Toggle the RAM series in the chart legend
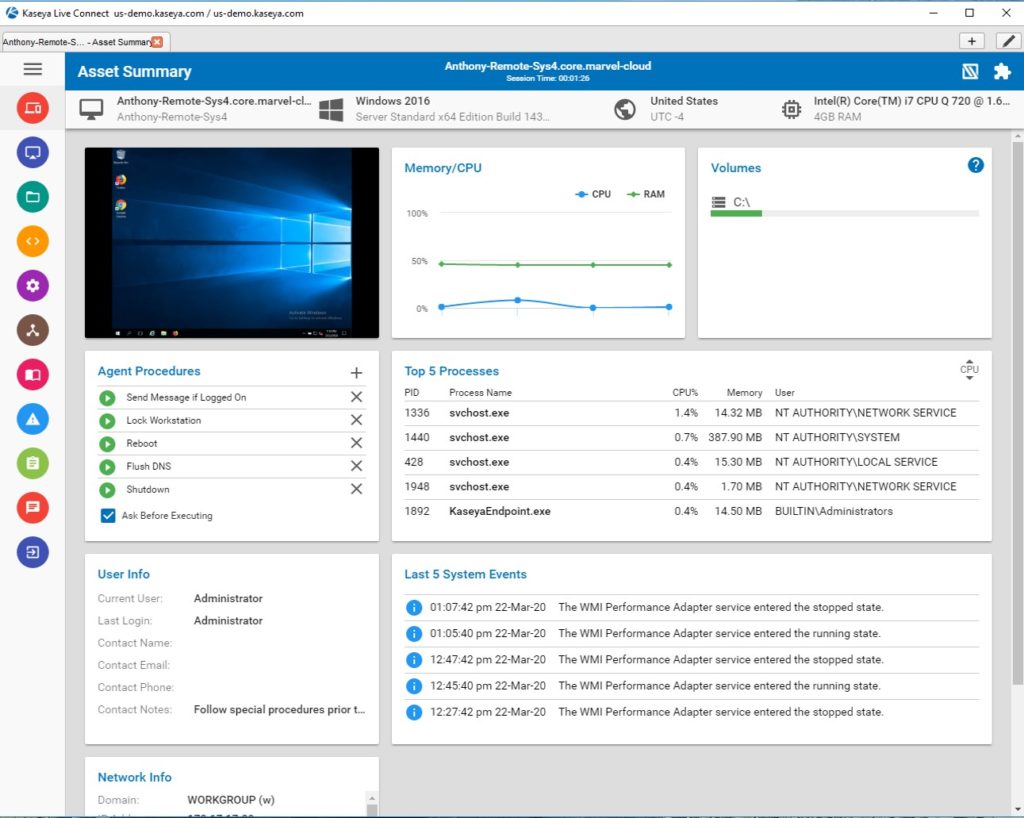The image size is (1024, 818). [x=645, y=194]
